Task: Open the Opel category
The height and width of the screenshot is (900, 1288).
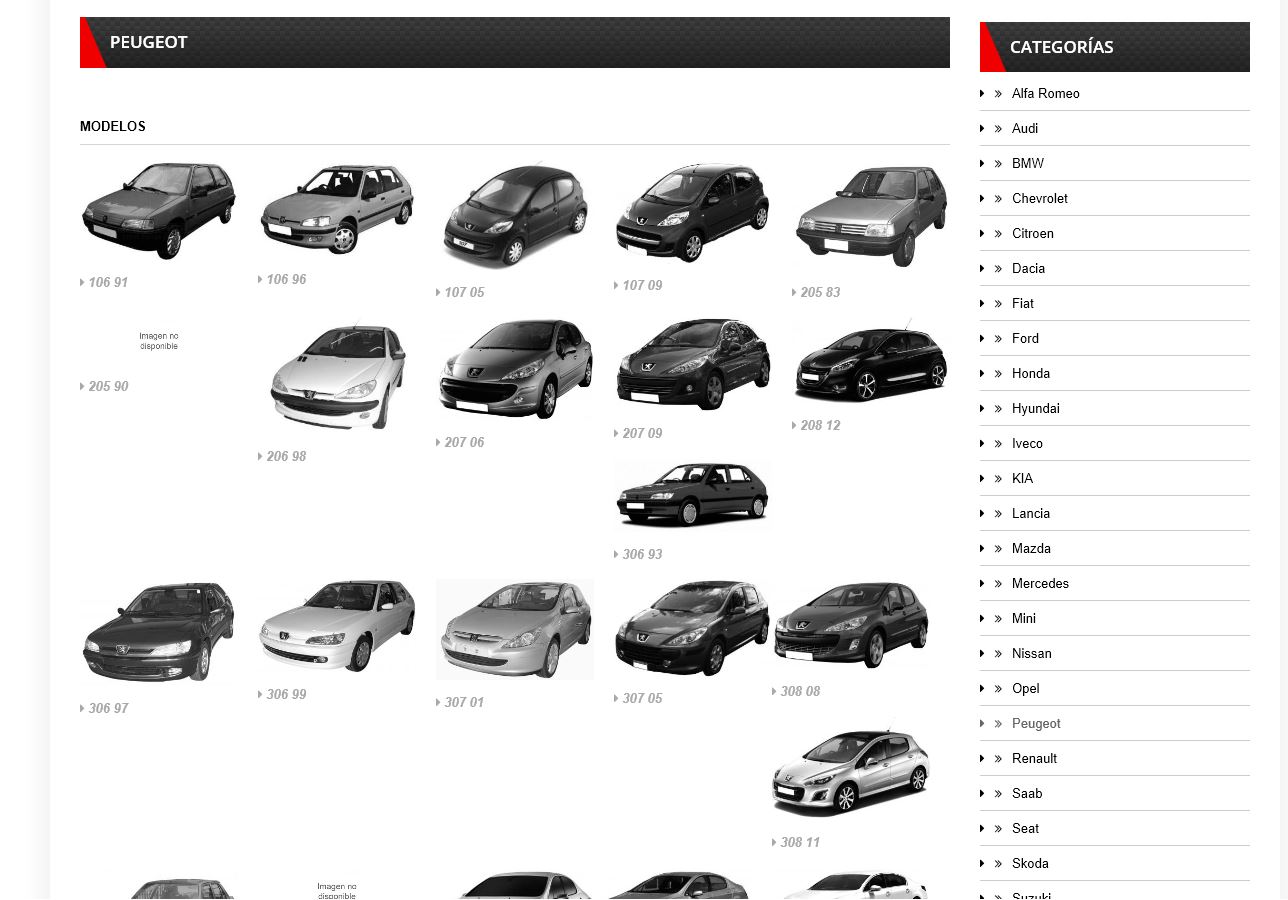Action: click(x=1026, y=689)
